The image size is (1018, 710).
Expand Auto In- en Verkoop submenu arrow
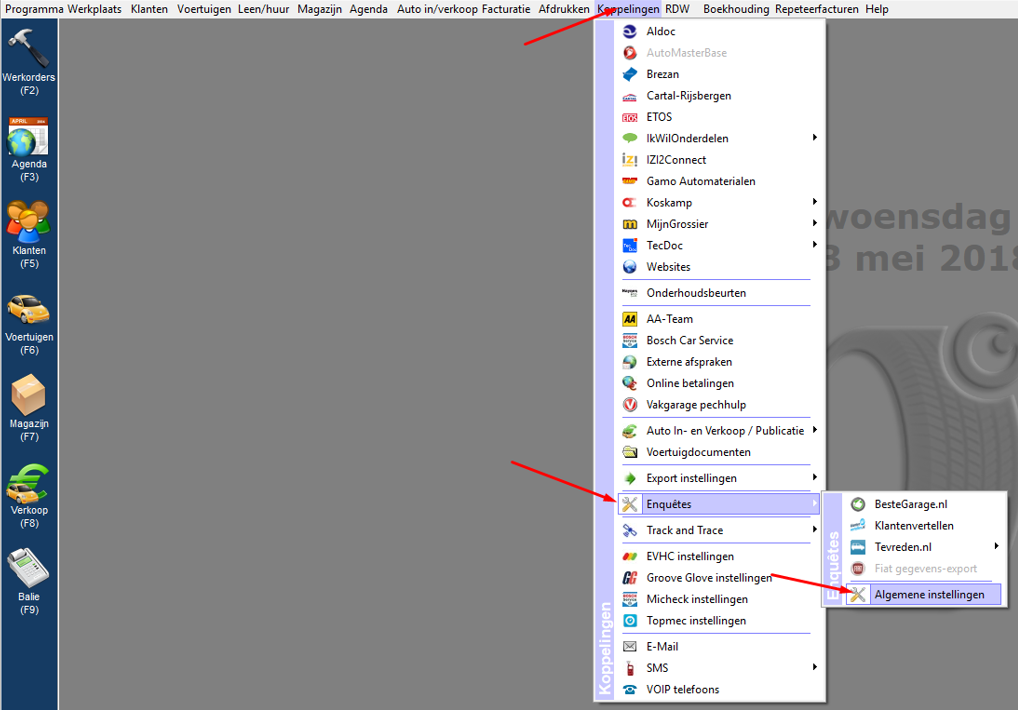[814, 430]
